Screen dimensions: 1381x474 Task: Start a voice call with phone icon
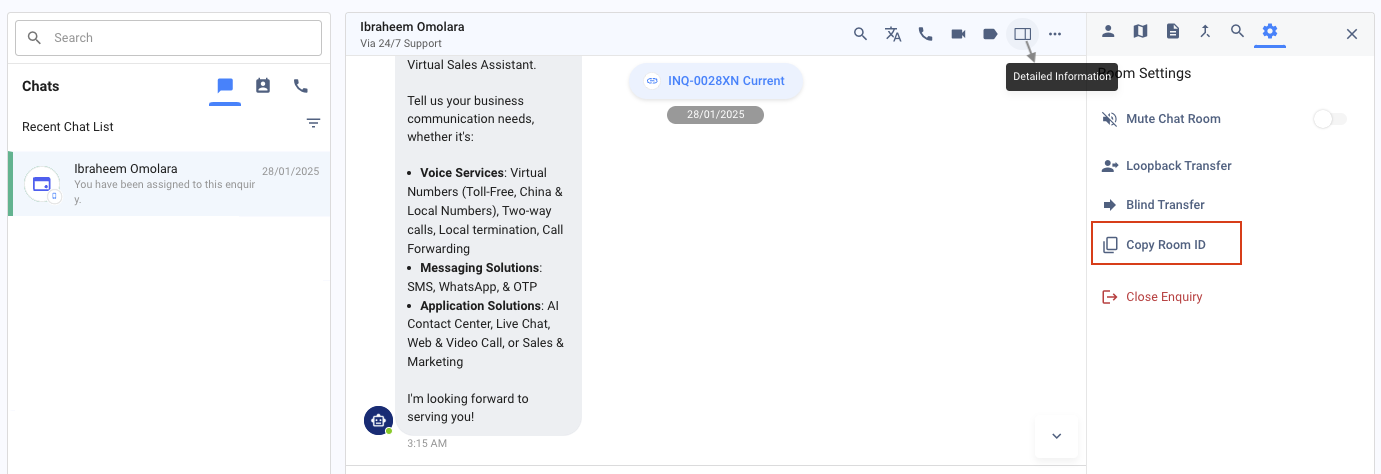[925, 34]
